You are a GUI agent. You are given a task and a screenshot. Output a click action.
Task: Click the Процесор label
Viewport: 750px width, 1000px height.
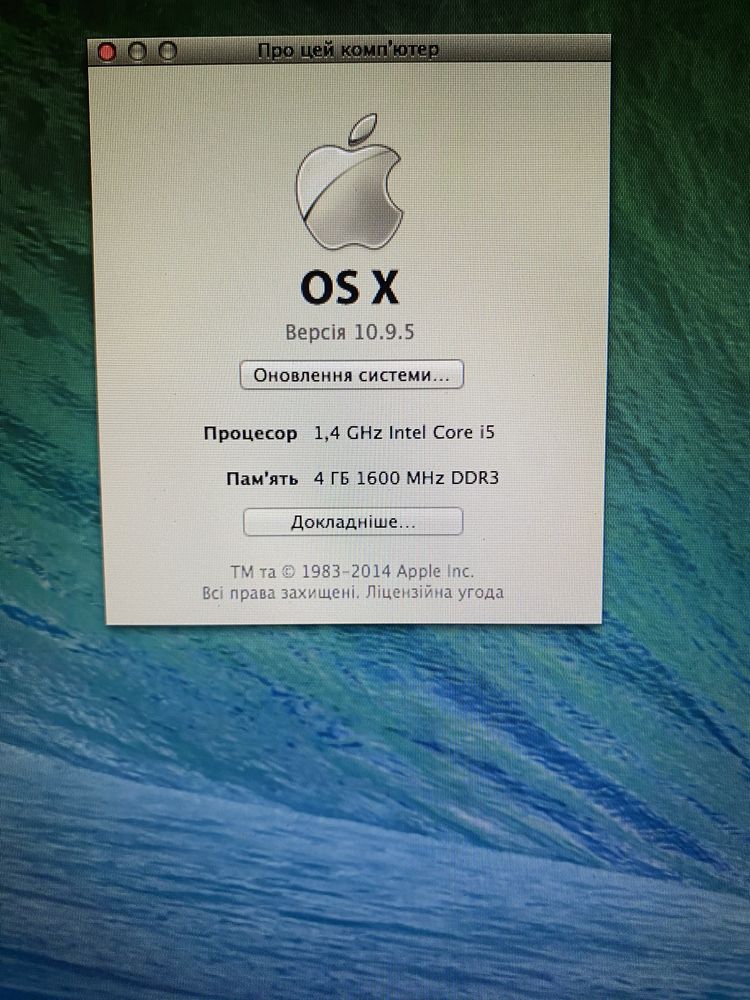(250, 434)
